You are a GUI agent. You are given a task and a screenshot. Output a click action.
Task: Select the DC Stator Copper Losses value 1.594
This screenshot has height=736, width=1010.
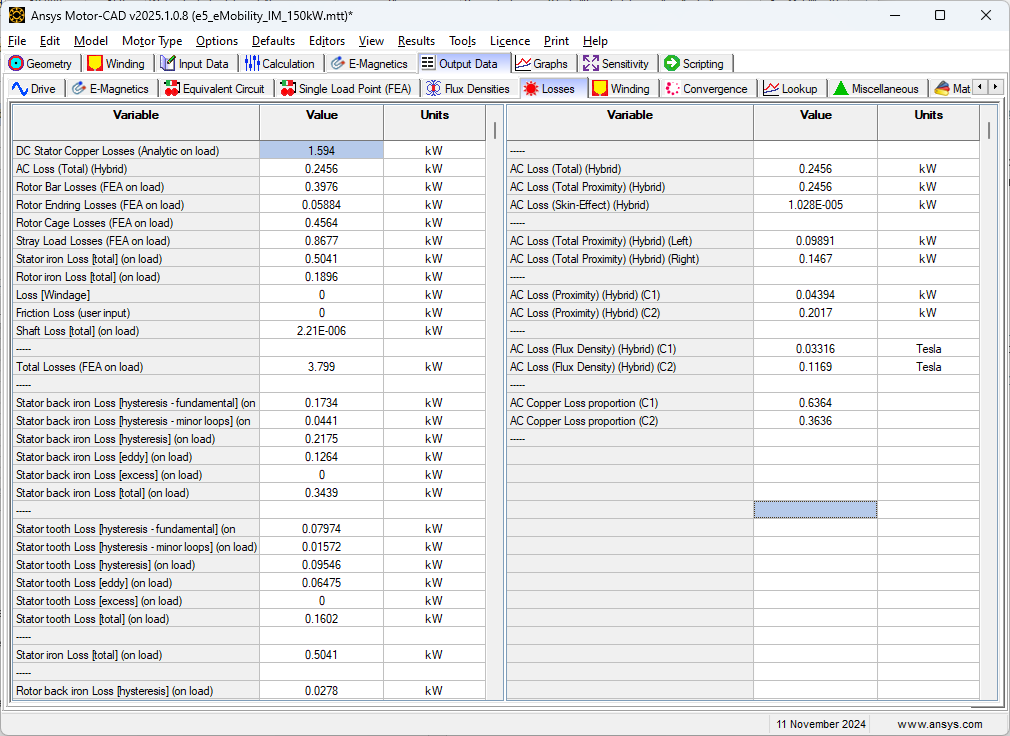(321, 151)
